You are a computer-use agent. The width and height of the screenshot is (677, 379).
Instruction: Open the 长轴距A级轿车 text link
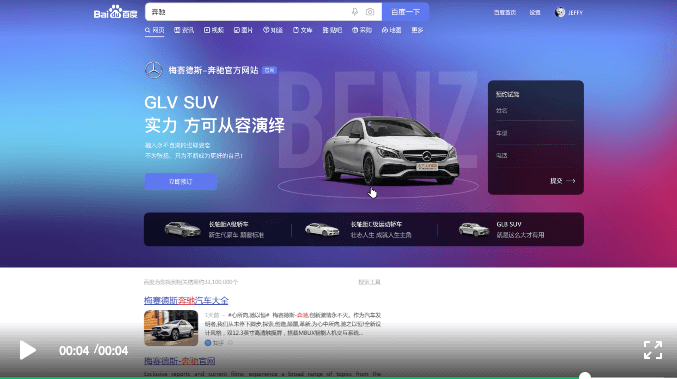[228, 224]
